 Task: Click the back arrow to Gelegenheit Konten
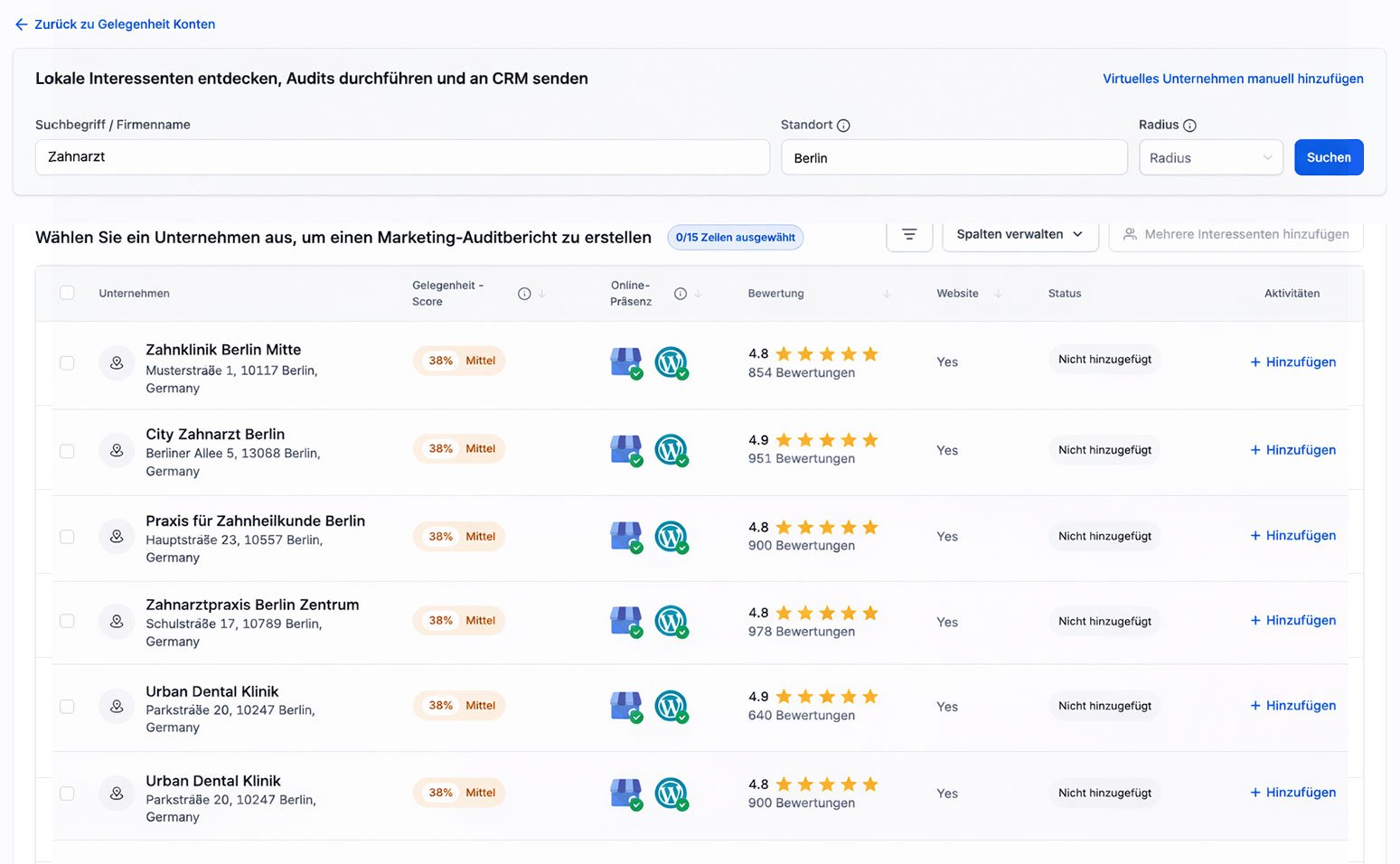[22, 24]
